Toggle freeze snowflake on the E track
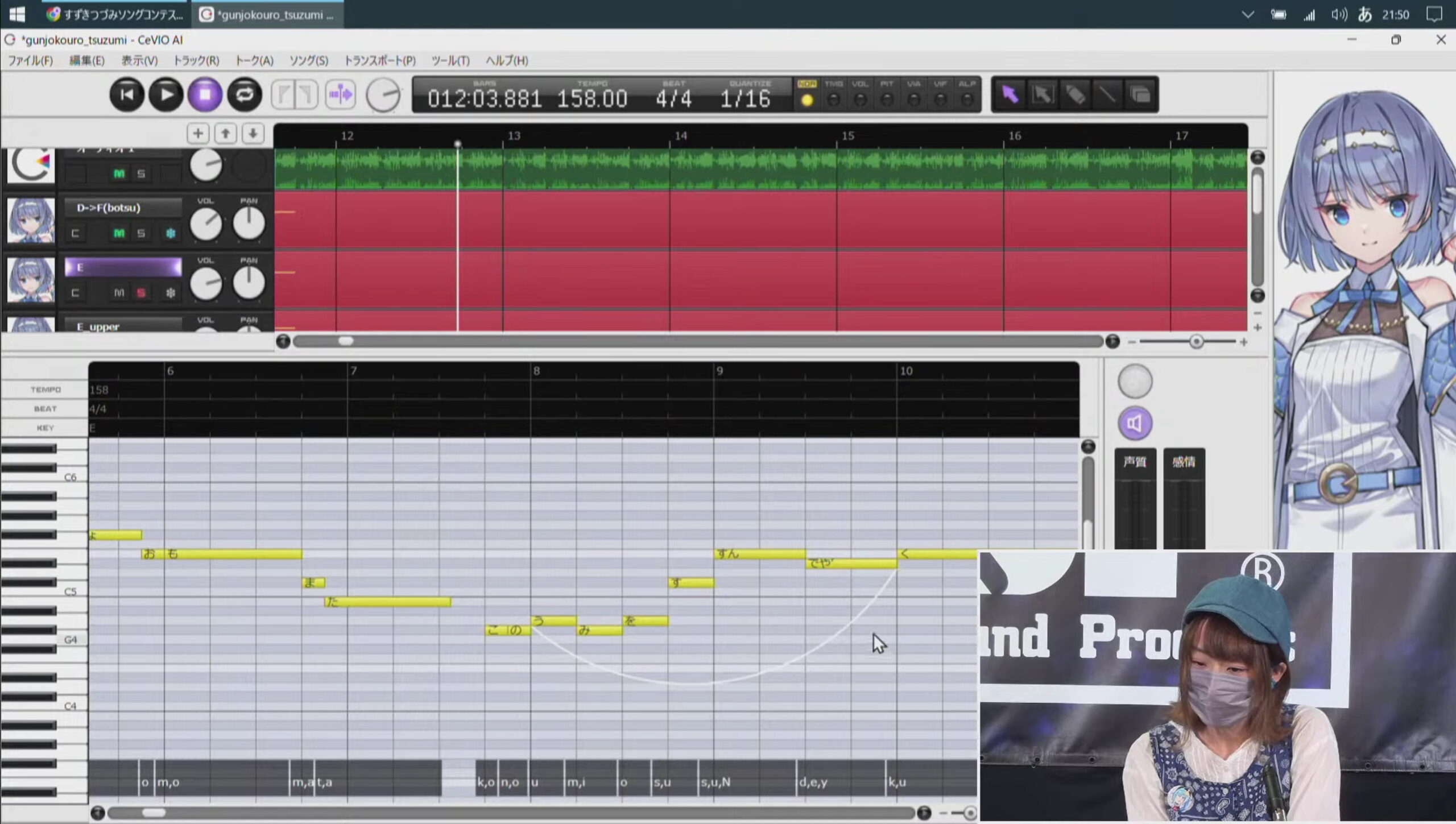Image resolution: width=1456 pixels, height=824 pixels. pyautogui.click(x=170, y=293)
